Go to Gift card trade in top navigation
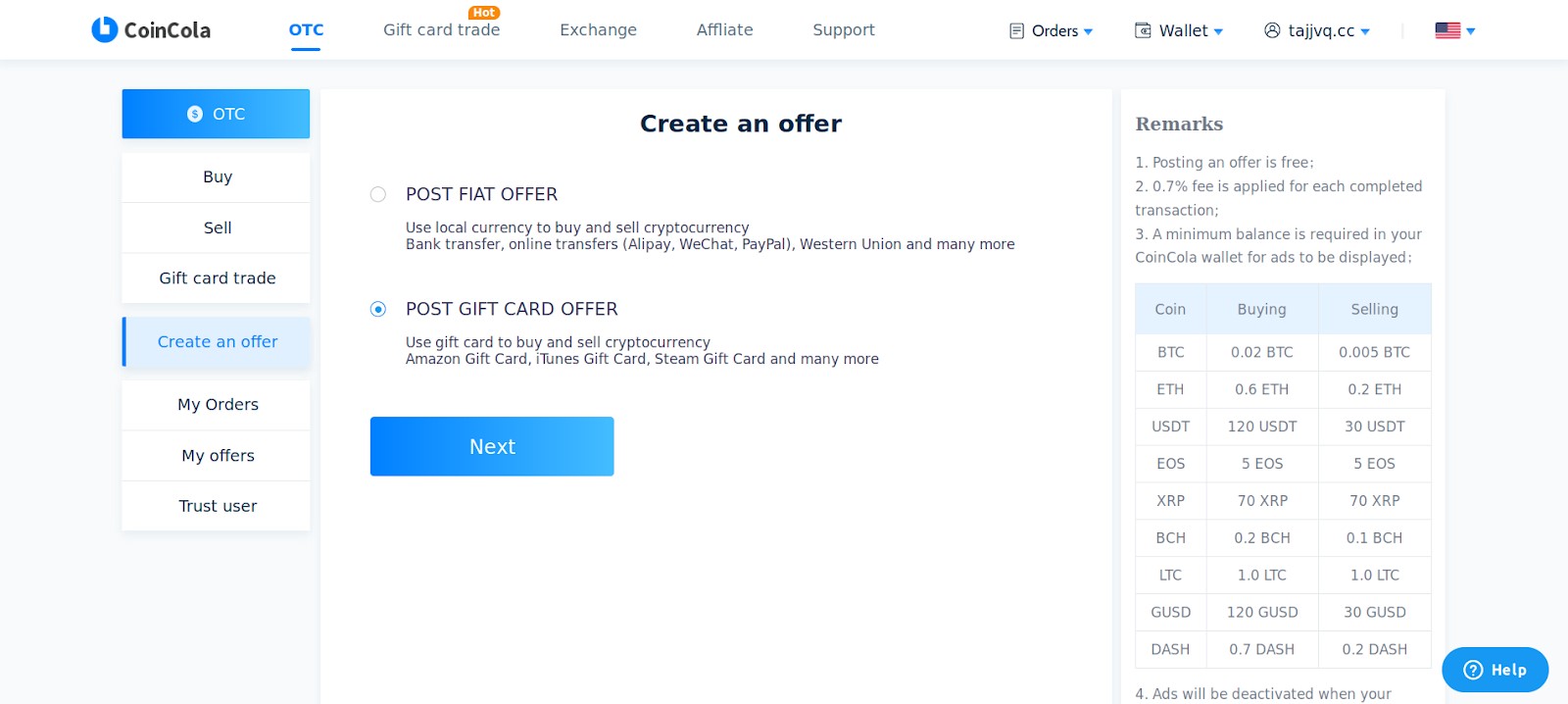The width and height of the screenshot is (1568, 704). tap(442, 30)
